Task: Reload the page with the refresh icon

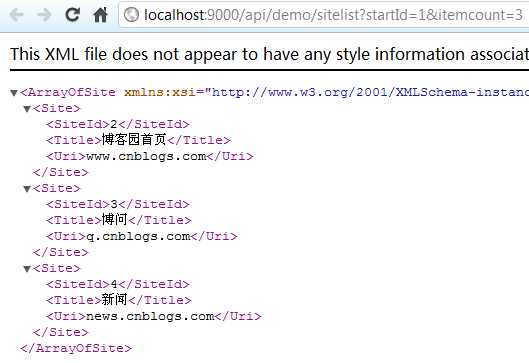Action: pos(72,15)
